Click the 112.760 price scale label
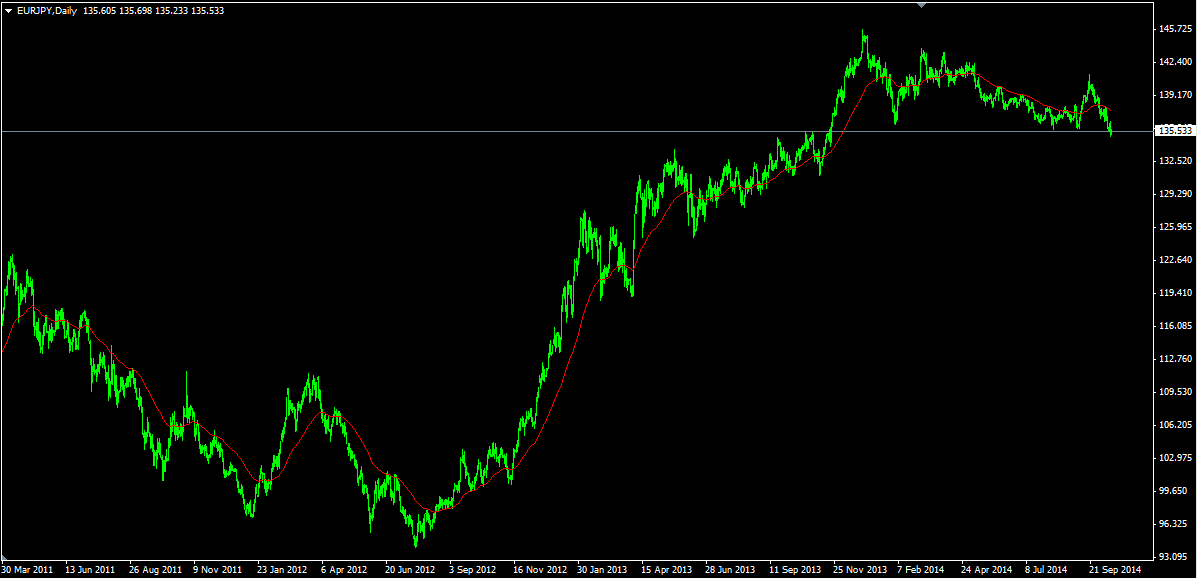This screenshot has height=578, width=1198. click(x=1177, y=359)
